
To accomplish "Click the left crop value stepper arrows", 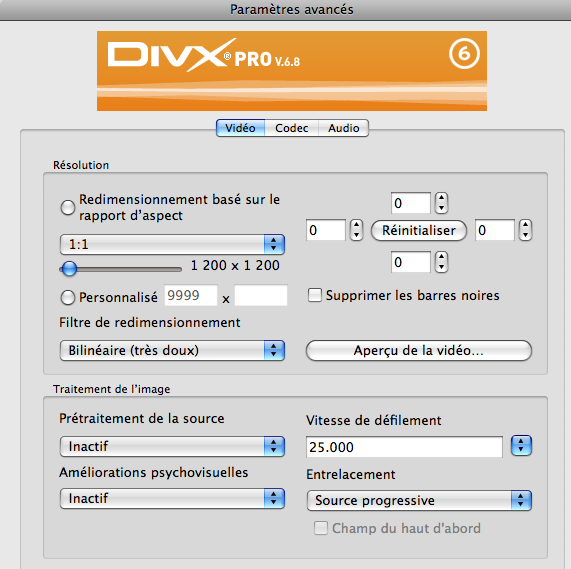I will click(x=356, y=230).
